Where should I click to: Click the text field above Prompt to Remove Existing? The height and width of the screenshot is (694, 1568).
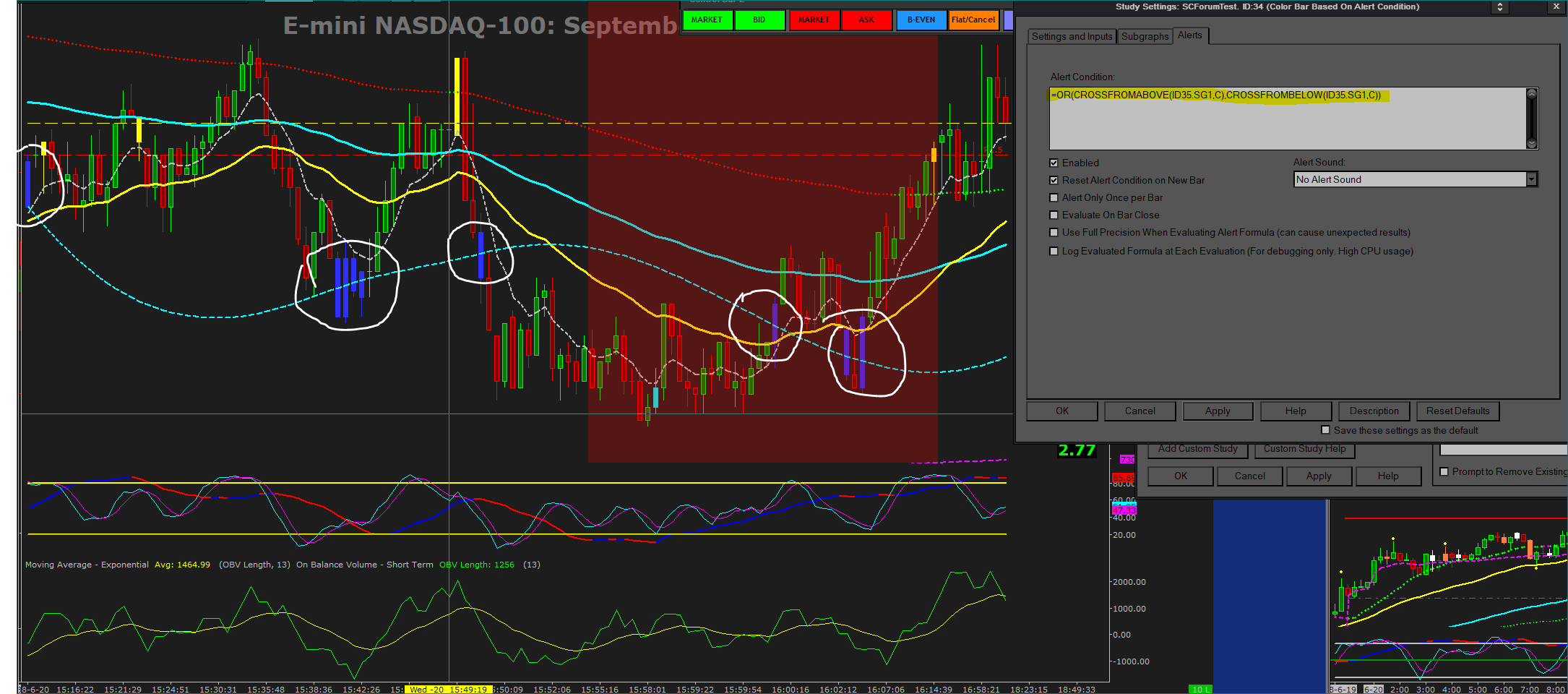click(x=1503, y=450)
